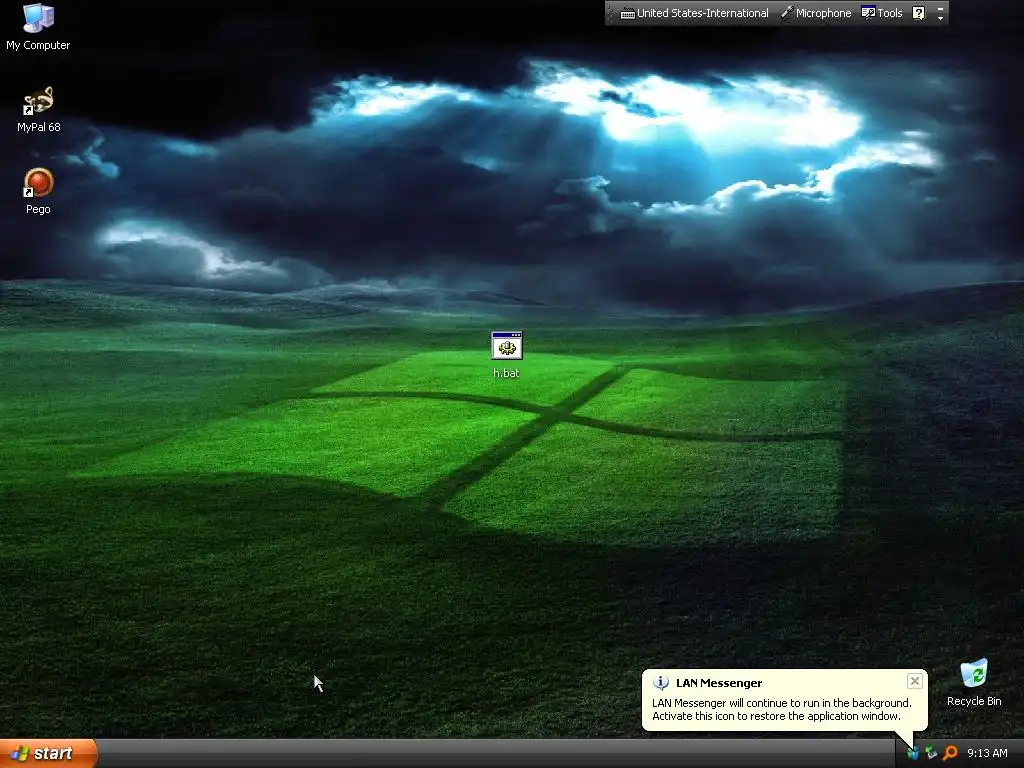Toggle the Microphone in the language bar
Viewport: 1024px width, 768px height.
coord(816,13)
